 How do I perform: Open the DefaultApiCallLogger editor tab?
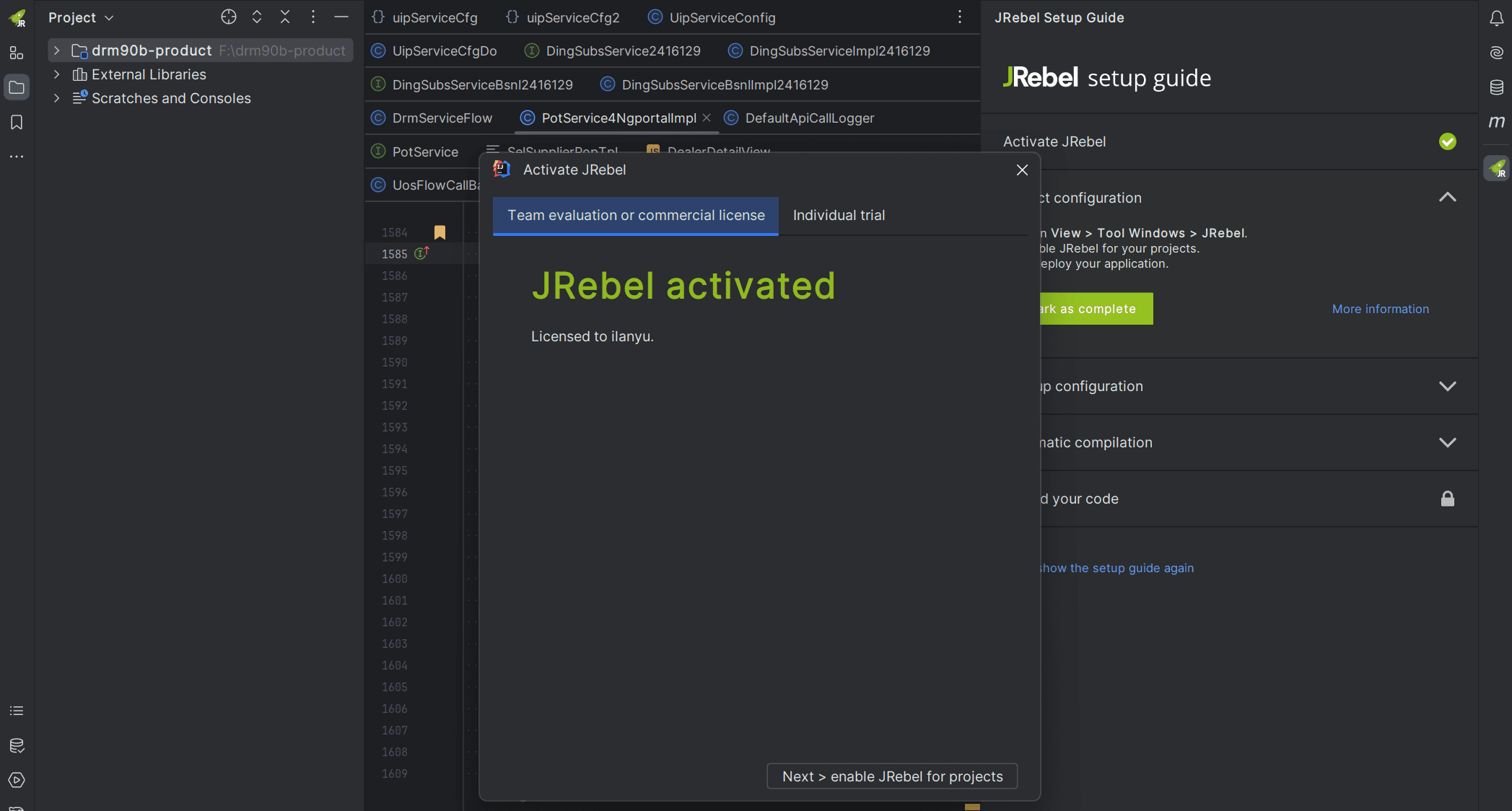(800, 118)
